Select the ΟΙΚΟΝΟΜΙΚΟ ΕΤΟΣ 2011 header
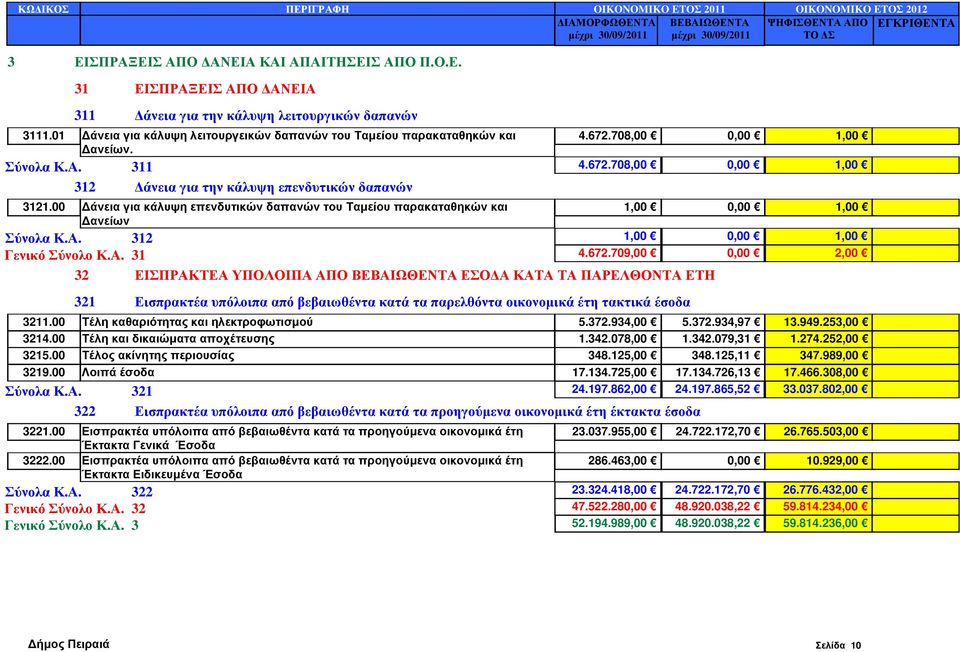Viewport: 960px width, 652px height. coord(659,9)
